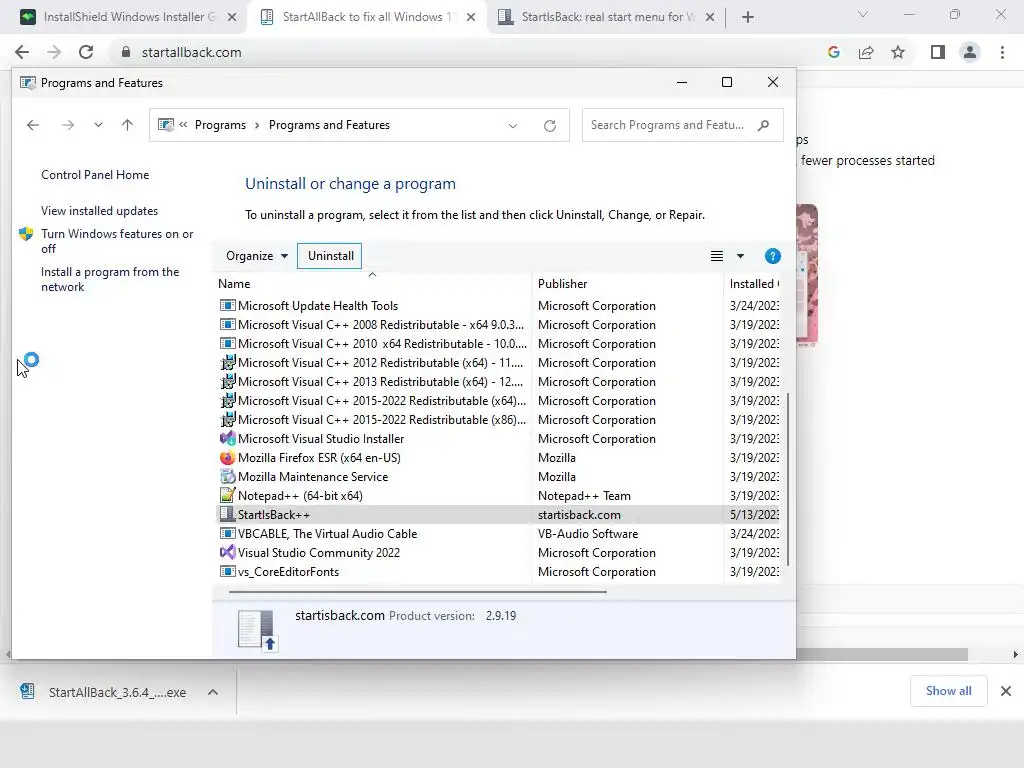The image size is (1024, 768).
Task: Open the Chrome profile avatar
Action: 970,52
